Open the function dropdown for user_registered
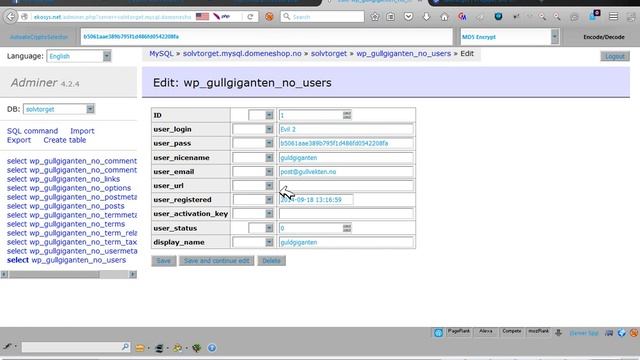Screen dimensions: 640x360 [x=253, y=200]
